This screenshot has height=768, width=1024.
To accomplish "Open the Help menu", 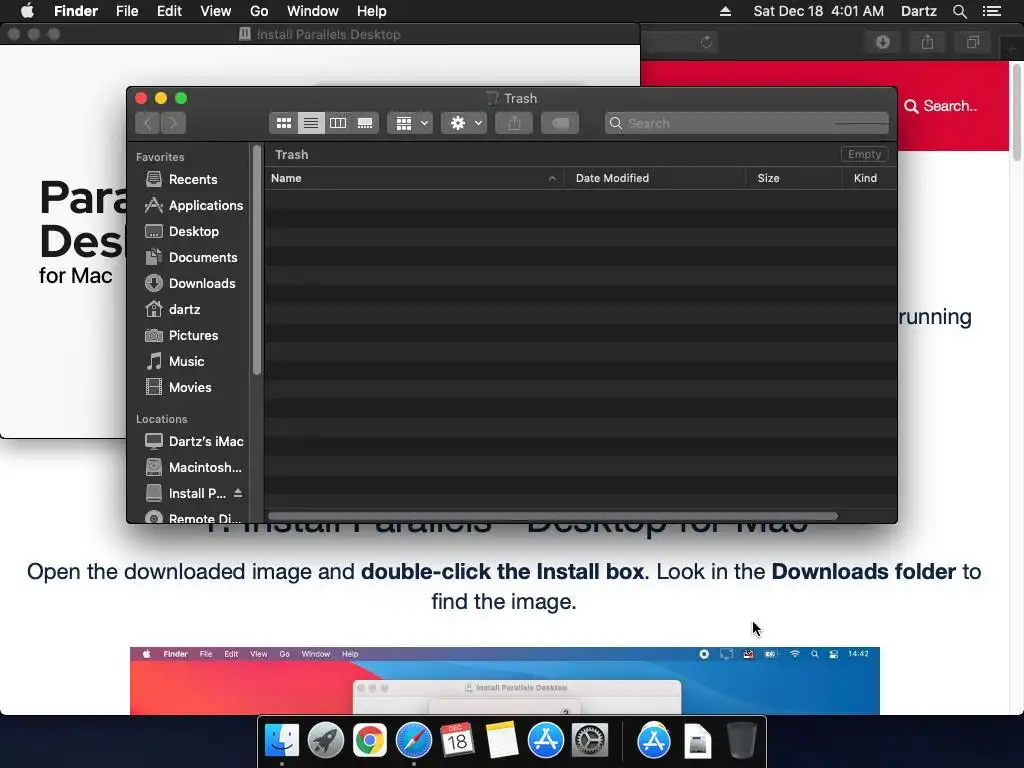I will pyautogui.click(x=372, y=11).
